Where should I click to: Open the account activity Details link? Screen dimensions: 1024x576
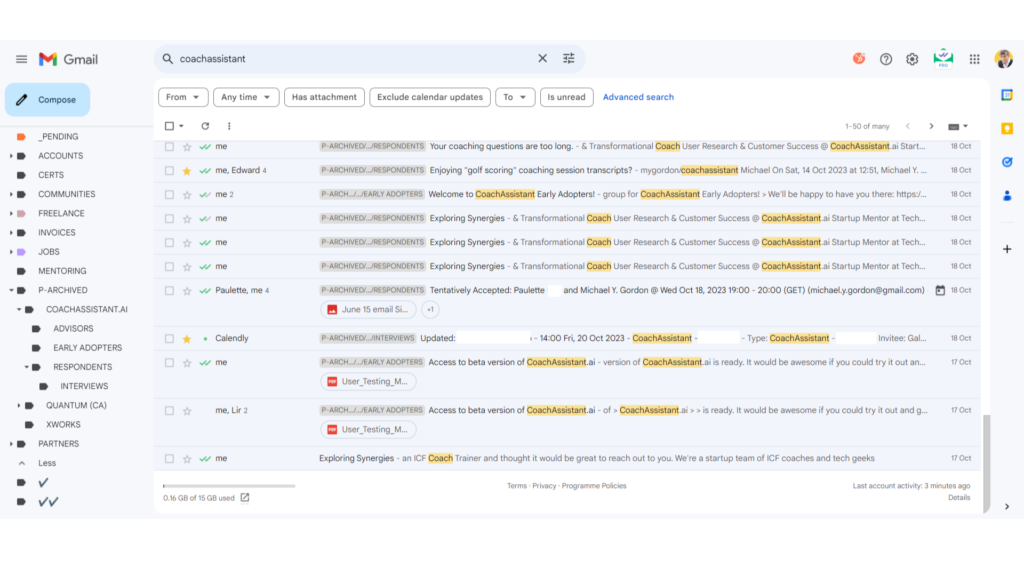point(959,498)
